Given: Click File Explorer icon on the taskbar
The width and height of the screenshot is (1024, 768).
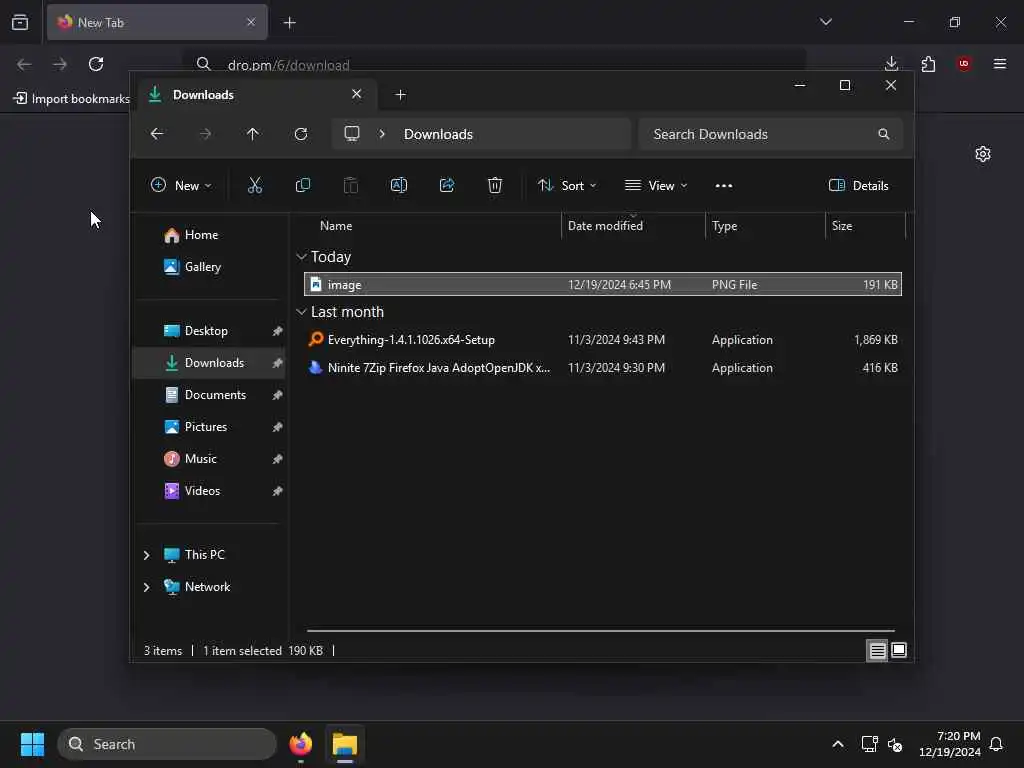Looking at the screenshot, I should [x=345, y=744].
